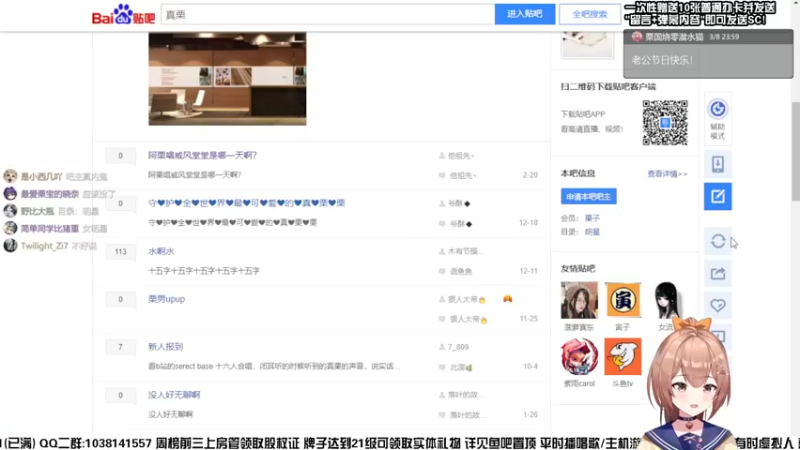Click the reply icon next to 语鱼鱼
Screen dimensions: 800x450
pyautogui.click(x=442, y=271)
